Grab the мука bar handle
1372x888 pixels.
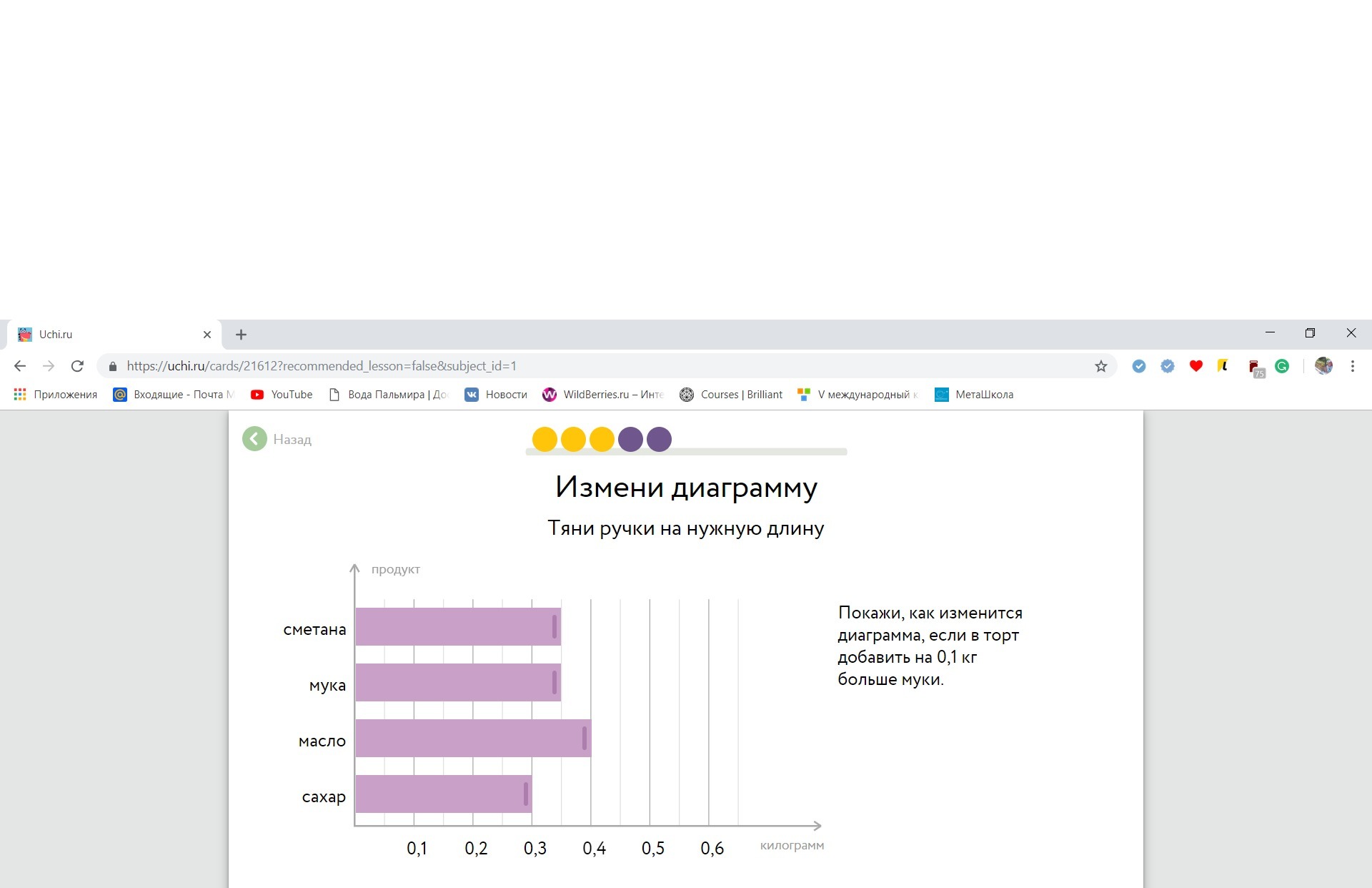(x=555, y=683)
